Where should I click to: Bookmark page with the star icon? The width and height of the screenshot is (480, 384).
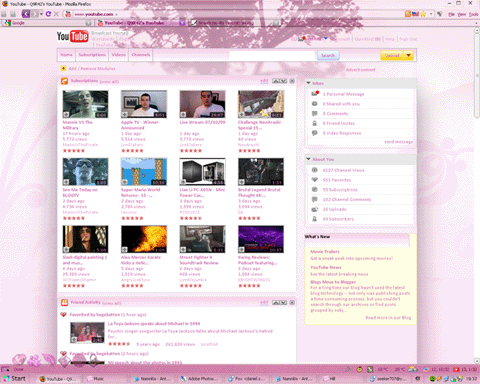[423, 14]
